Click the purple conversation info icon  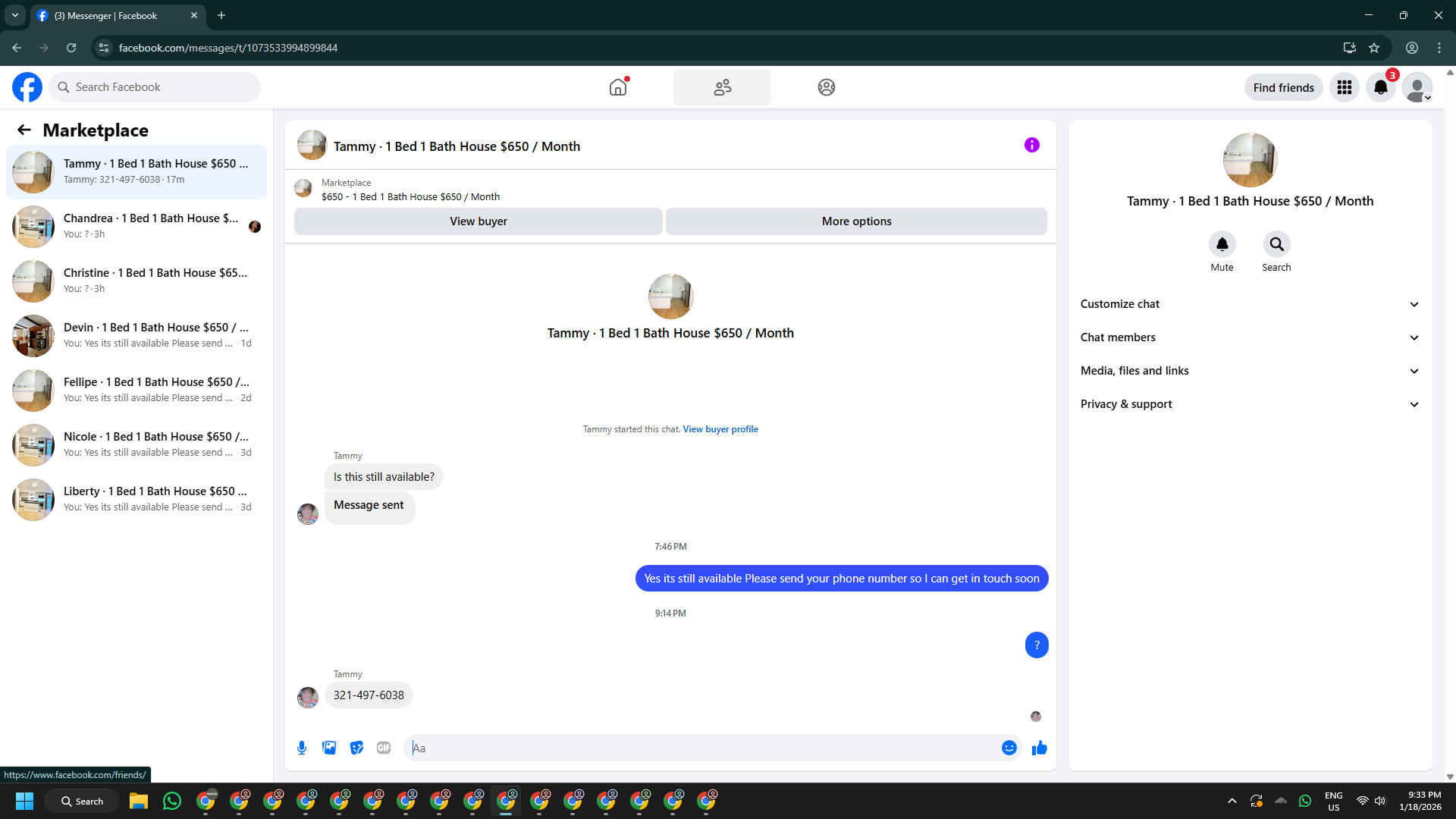(x=1031, y=145)
